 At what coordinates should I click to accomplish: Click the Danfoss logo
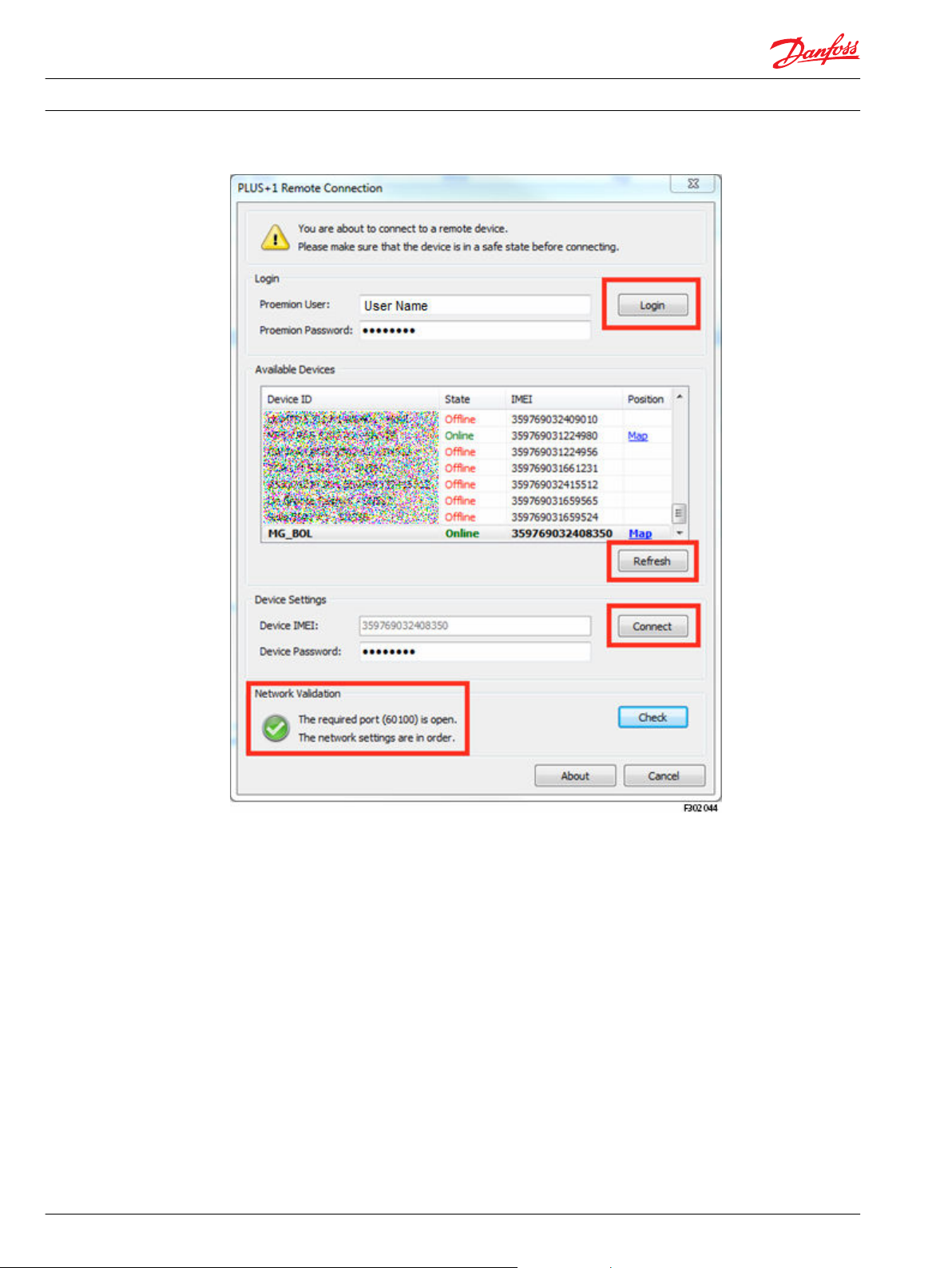[815, 51]
